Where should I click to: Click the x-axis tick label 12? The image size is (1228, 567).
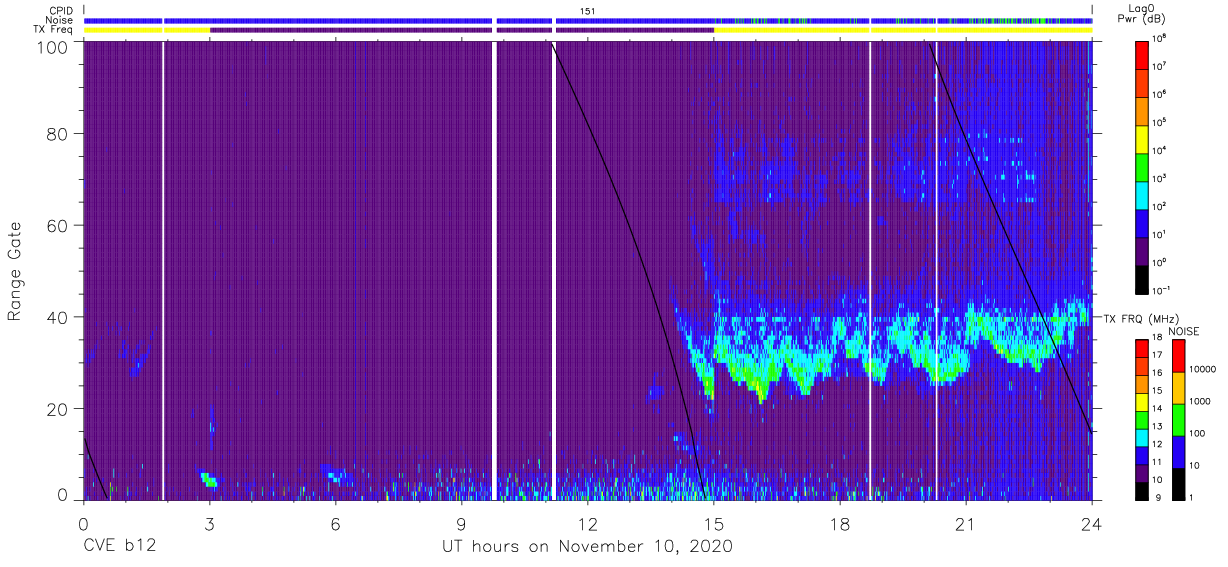point(588,523)
